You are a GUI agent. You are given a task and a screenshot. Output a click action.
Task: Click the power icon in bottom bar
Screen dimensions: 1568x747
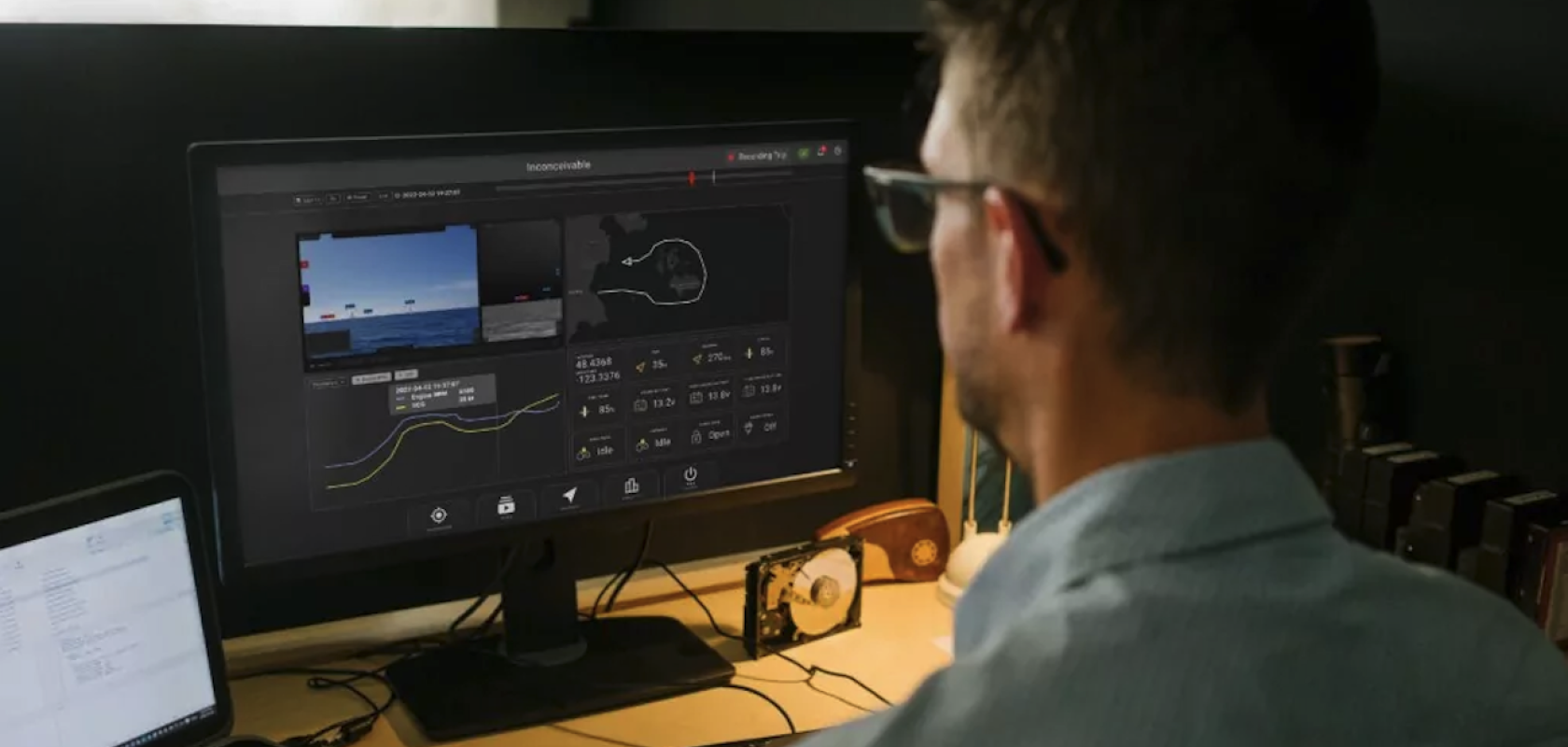pos(691,477)
